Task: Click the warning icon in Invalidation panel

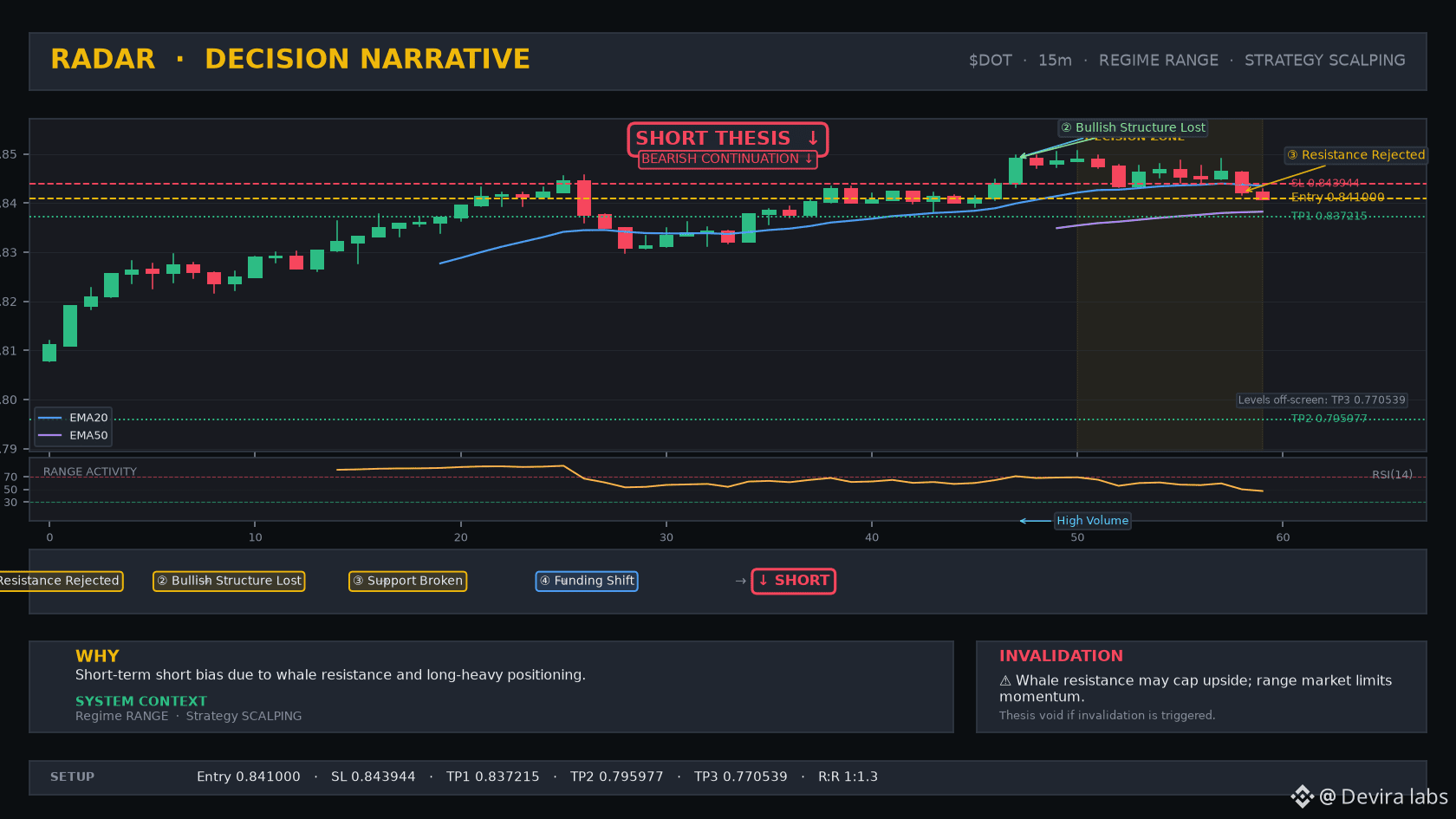Action: pyautogui.click(x=1005, y=681)
